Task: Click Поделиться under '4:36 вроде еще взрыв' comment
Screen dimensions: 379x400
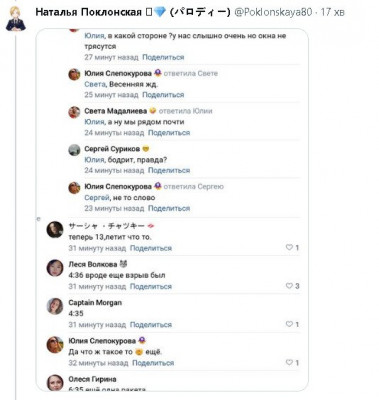Action: click(151, 286)
